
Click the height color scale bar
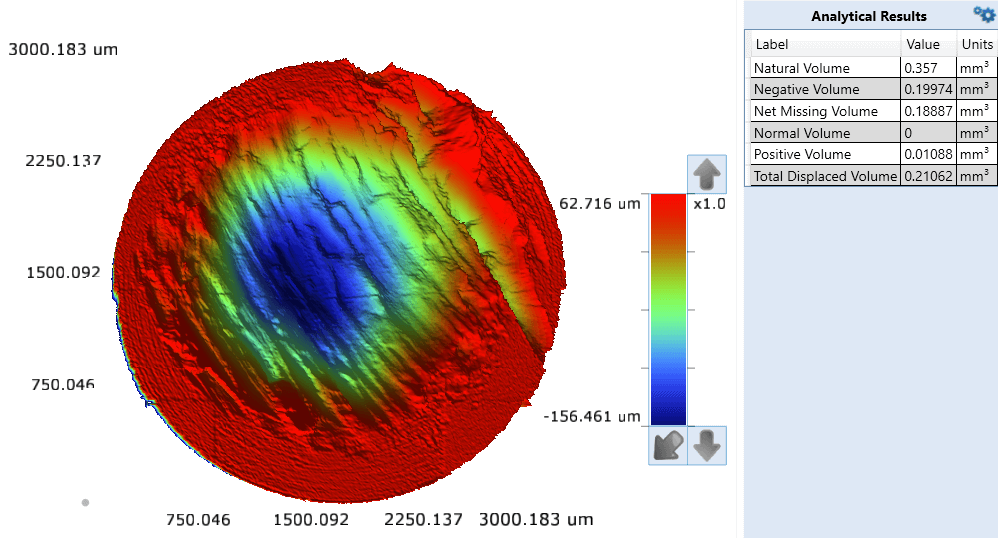[x=668, y=310]
